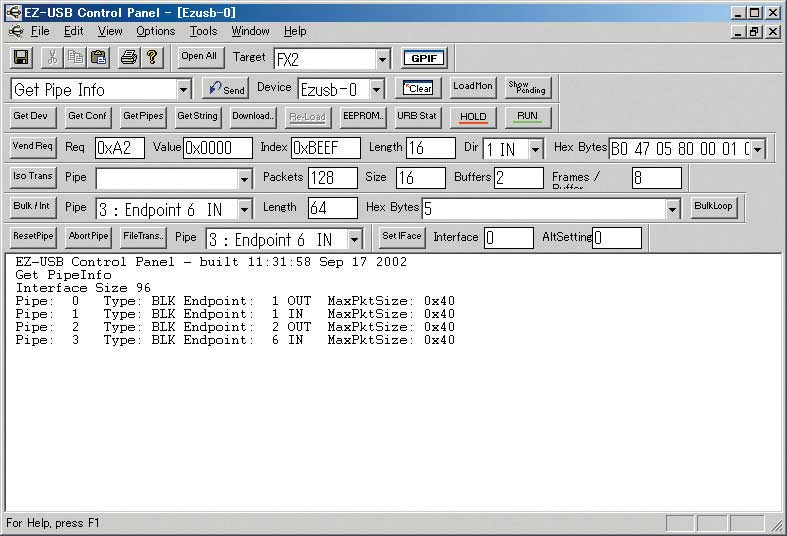Click the AbortPipe button

[88, 237]
